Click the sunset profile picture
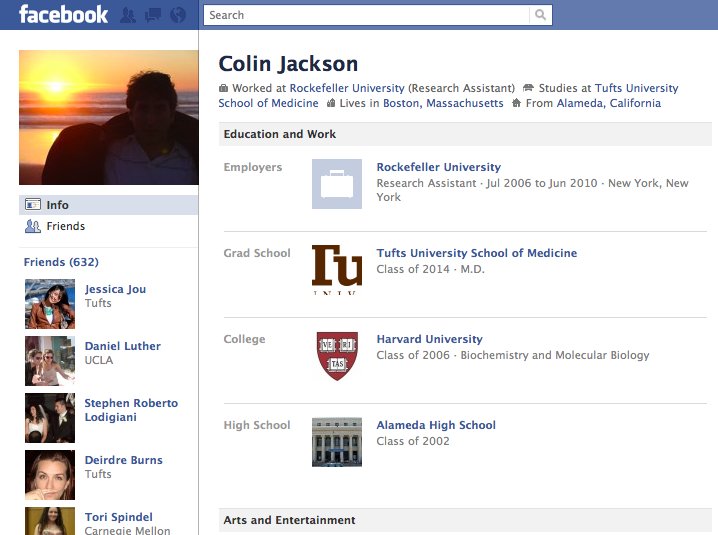This screenshot has height=535, width=718. point(108,117)
